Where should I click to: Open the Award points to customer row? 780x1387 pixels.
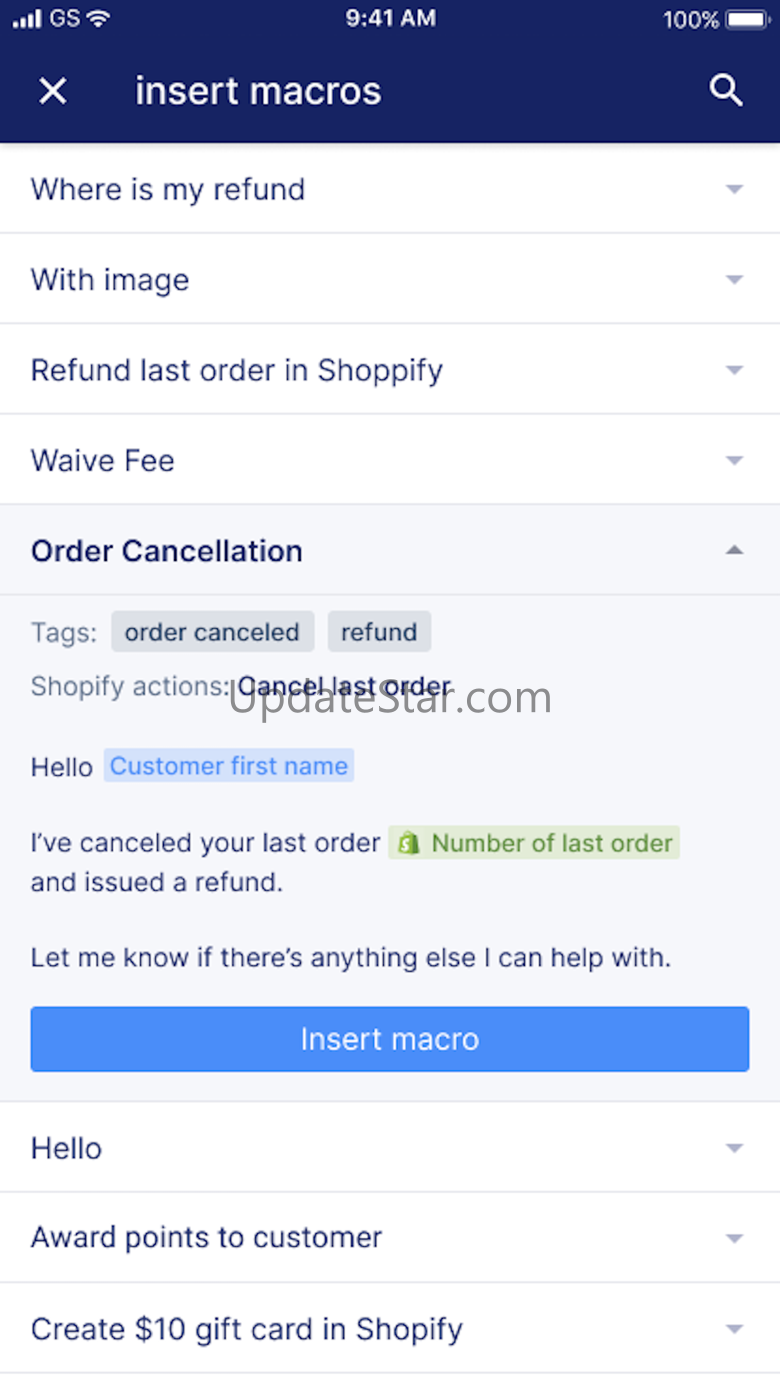(390, 1238)
